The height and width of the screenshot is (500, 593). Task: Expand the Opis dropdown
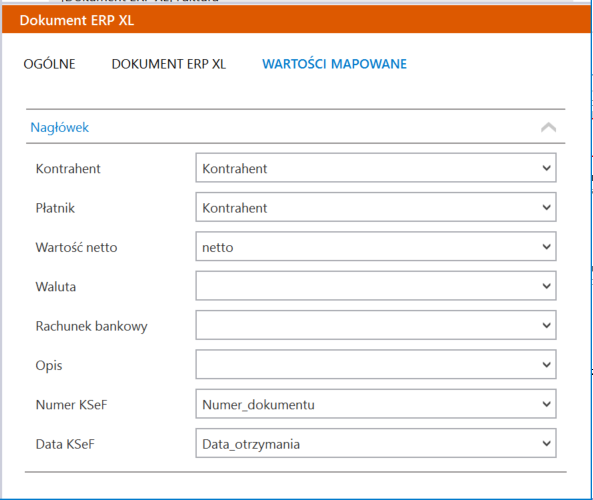point(376,364)
